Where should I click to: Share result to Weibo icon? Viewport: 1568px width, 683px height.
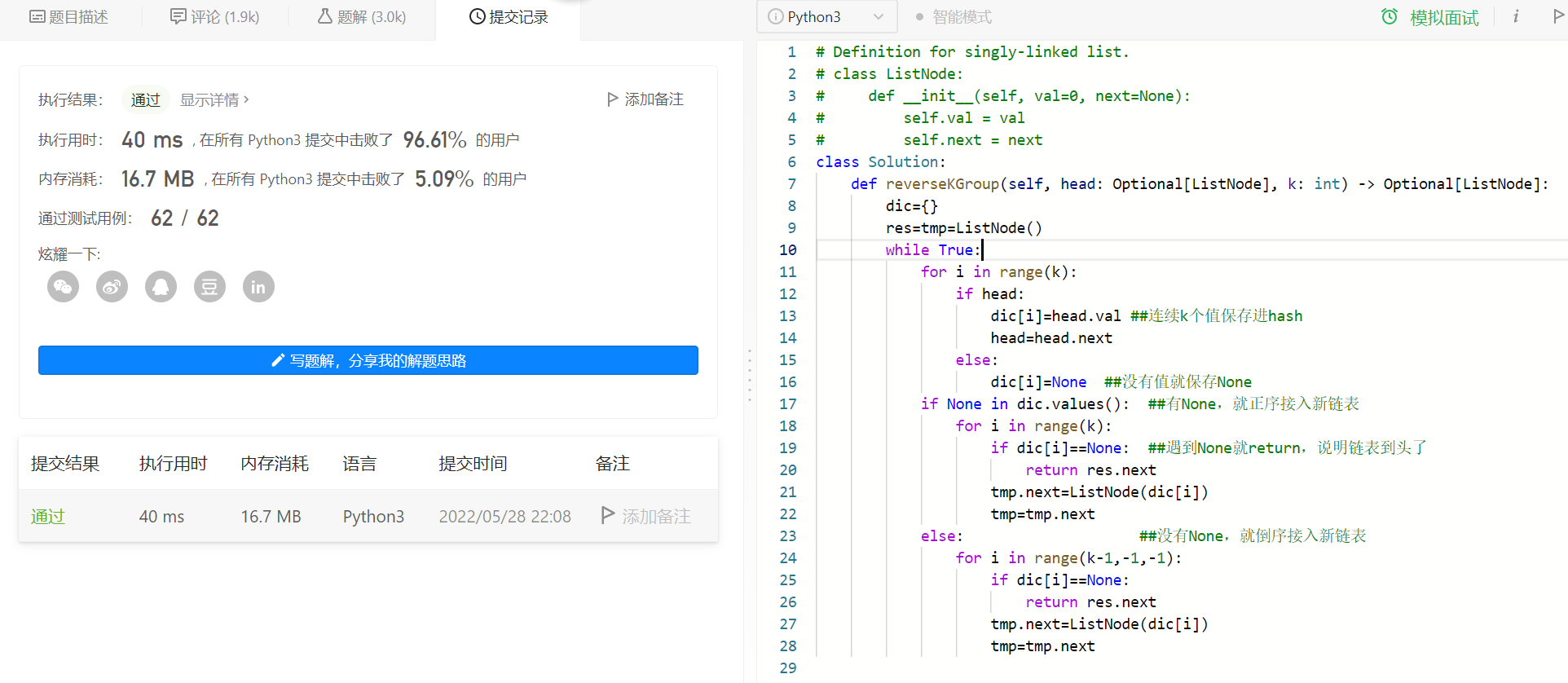[x=112, y=287]
